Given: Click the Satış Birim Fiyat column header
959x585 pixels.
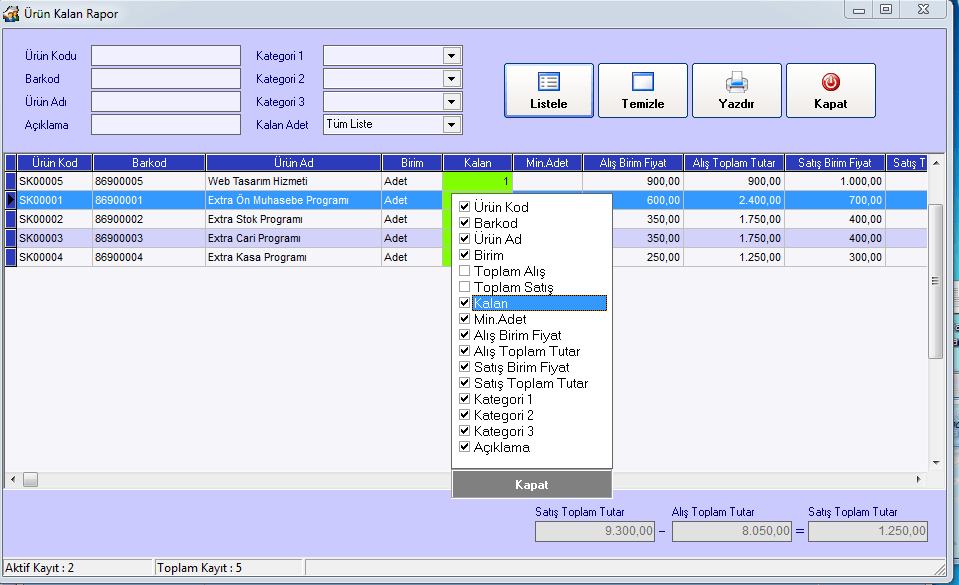Looking at the screenshot, I should 835,163.
